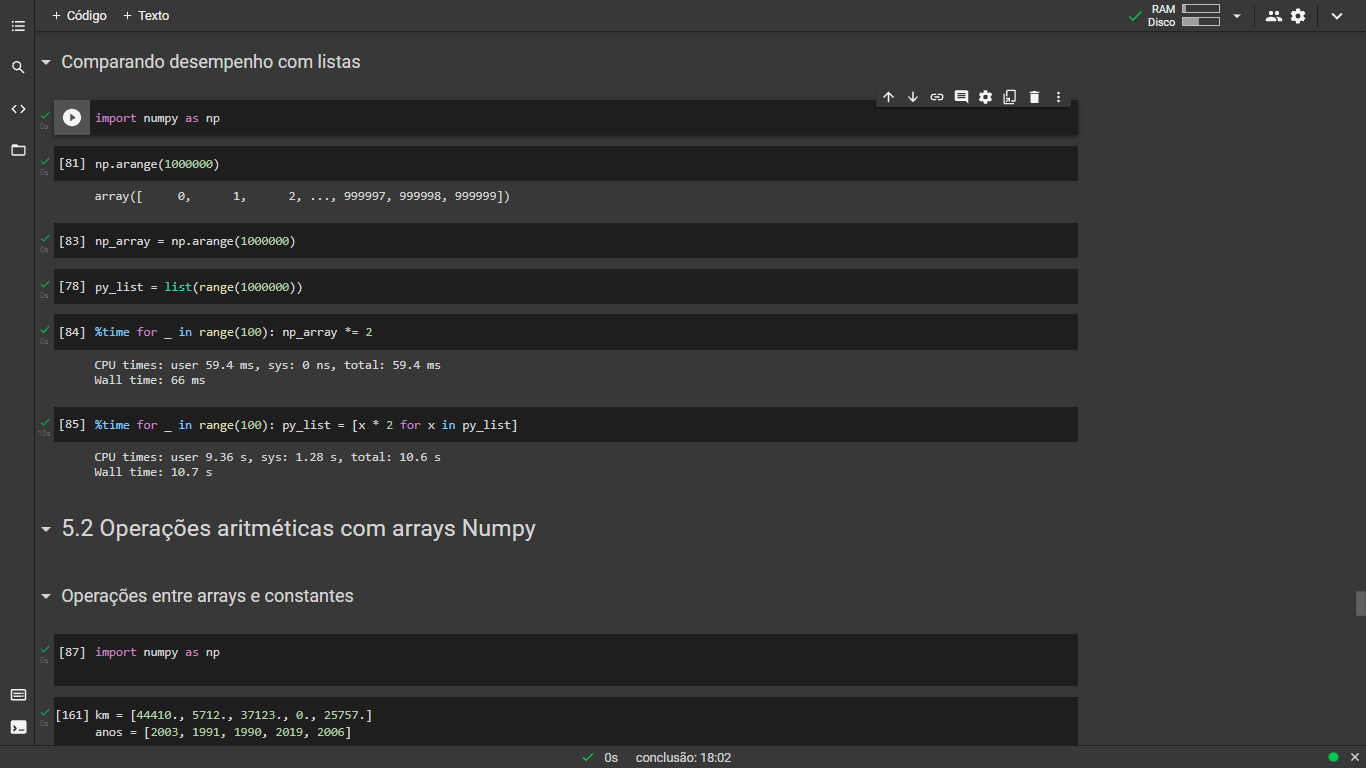This screenshot has width=1366, height=768.
Task: Click the '5.2 Operações aritméticas com arrays Numpy' heading
Action: [x=299, y=528]
